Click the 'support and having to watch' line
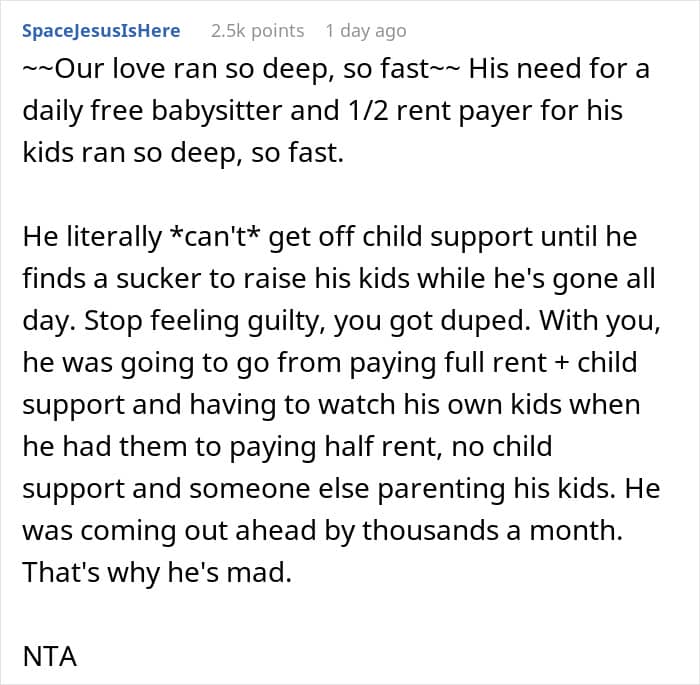The width and height of the screenshot is (700, 685). pyautogui.click(x=331, y=405)
